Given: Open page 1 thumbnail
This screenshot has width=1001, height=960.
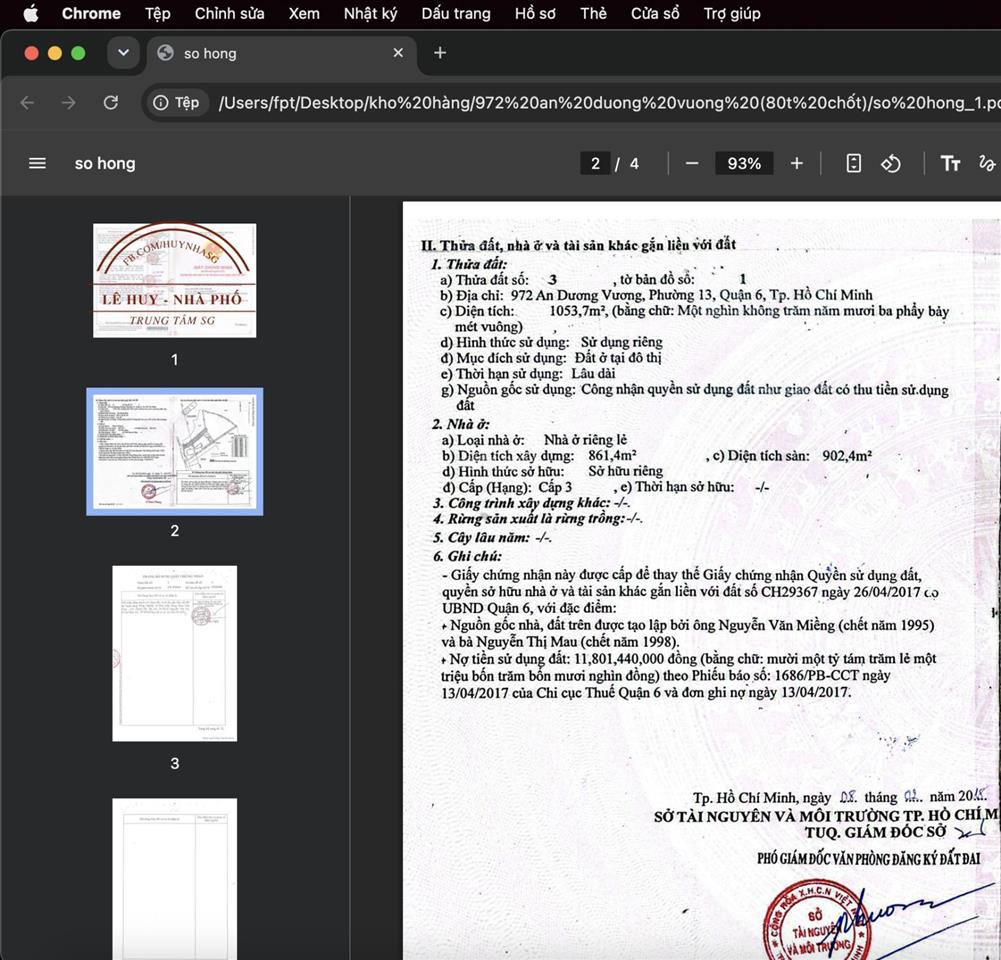Looking at the screenshot, I should [x=174, y=280].
